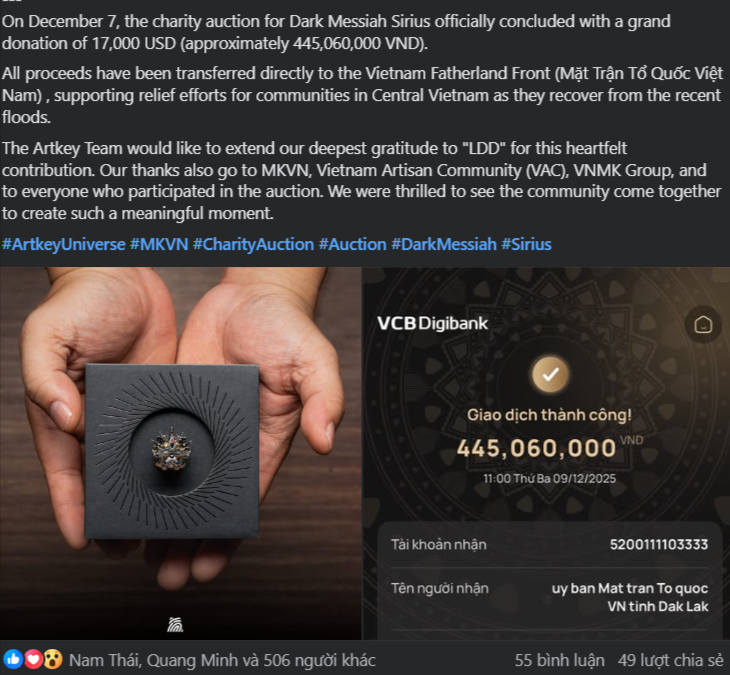
Task: Open the #DarkMessiah hashtag
Action: [444, 244]
